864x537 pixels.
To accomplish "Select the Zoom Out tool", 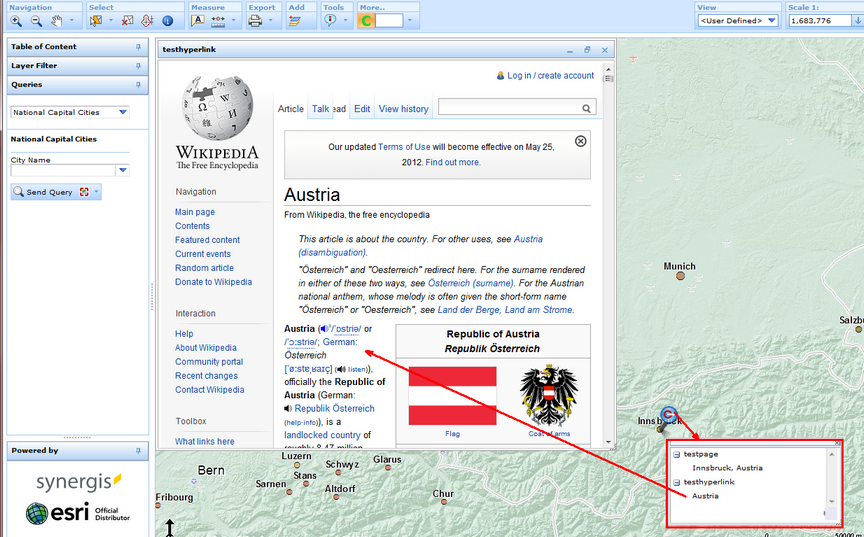I will click(x=36, y=20).
